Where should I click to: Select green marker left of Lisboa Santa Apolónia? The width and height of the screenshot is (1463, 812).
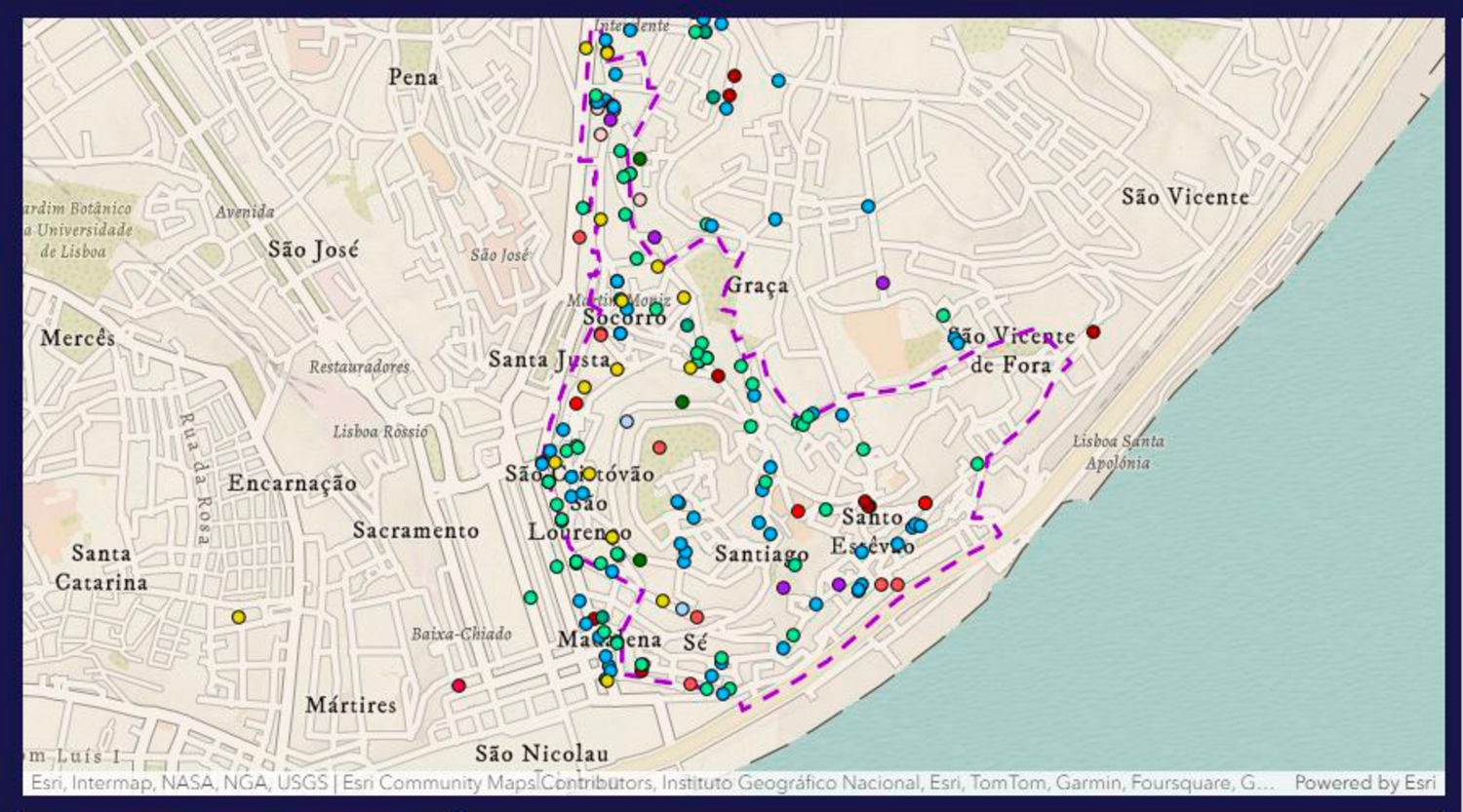pyautogui.click(x=977, y=464)
